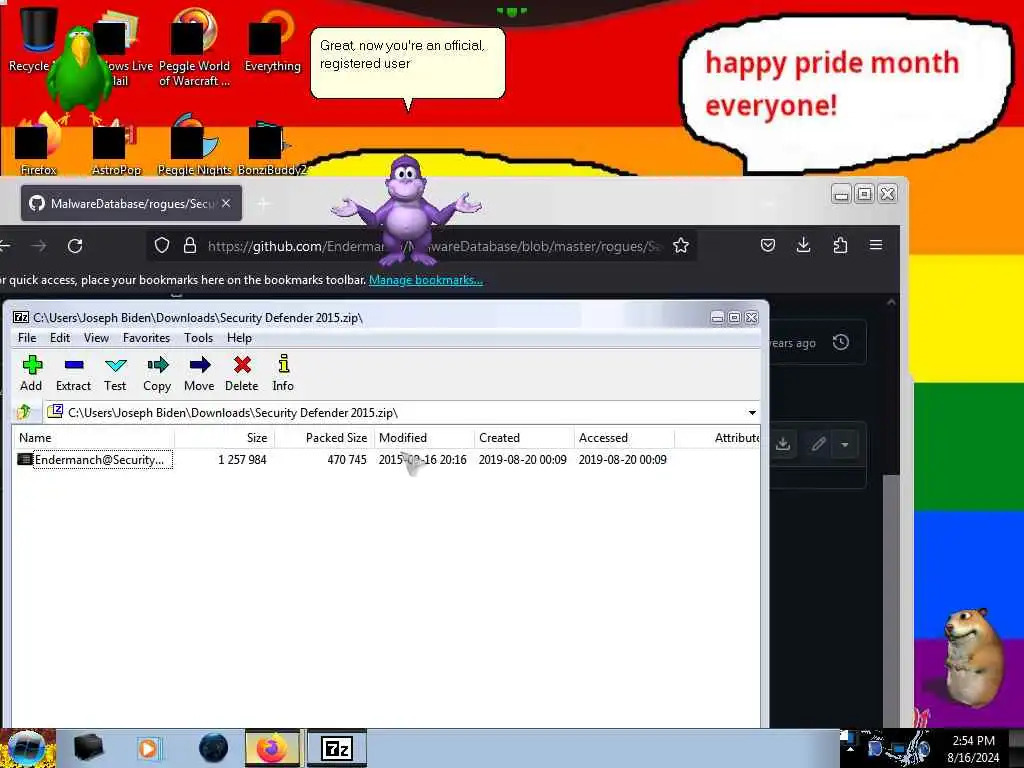Edit file with GitHub pencil icon
This screenshot has width=1024, height=768.
(x=818, y=444)
